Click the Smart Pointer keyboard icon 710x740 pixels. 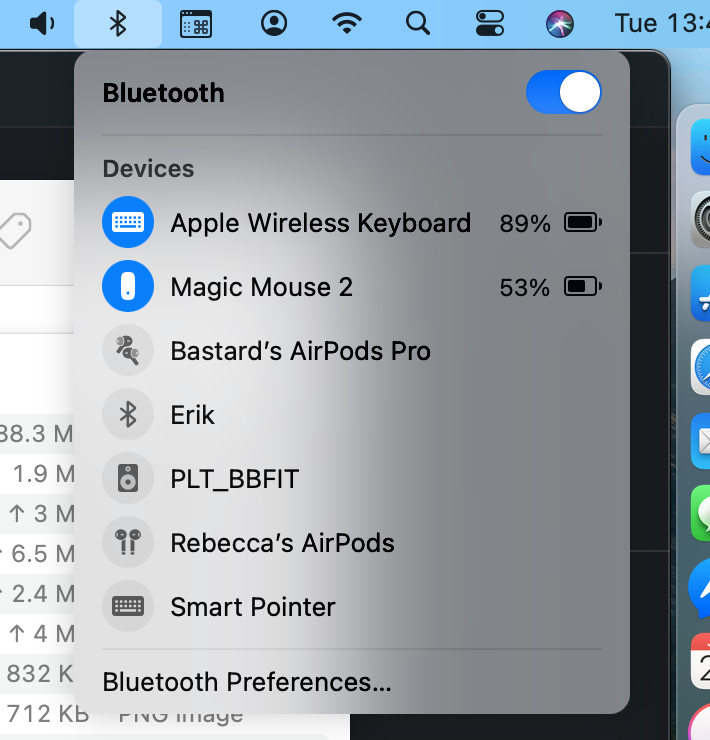tap(128, 606)
